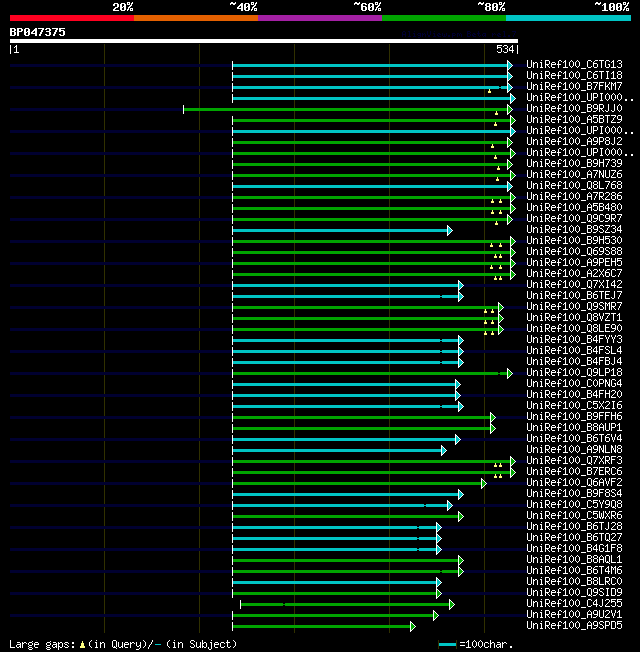The image size is (640, 652).
Task: Click hit label UniRef100_C5Y9Q8
Action: 574,504
